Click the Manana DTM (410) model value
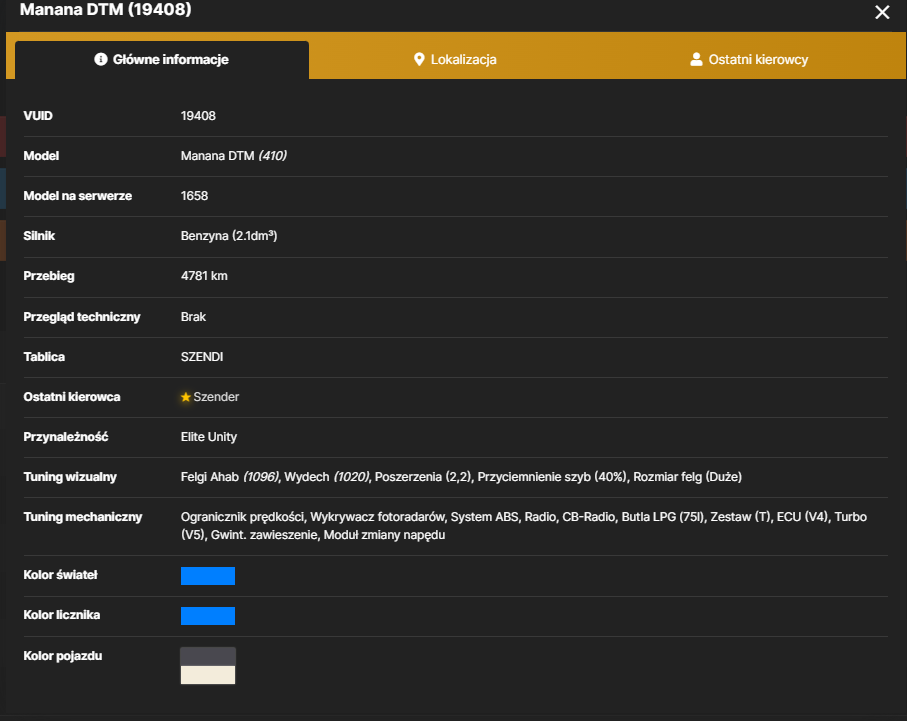Viewport: 907px width, 721px height. pos(234,156)
